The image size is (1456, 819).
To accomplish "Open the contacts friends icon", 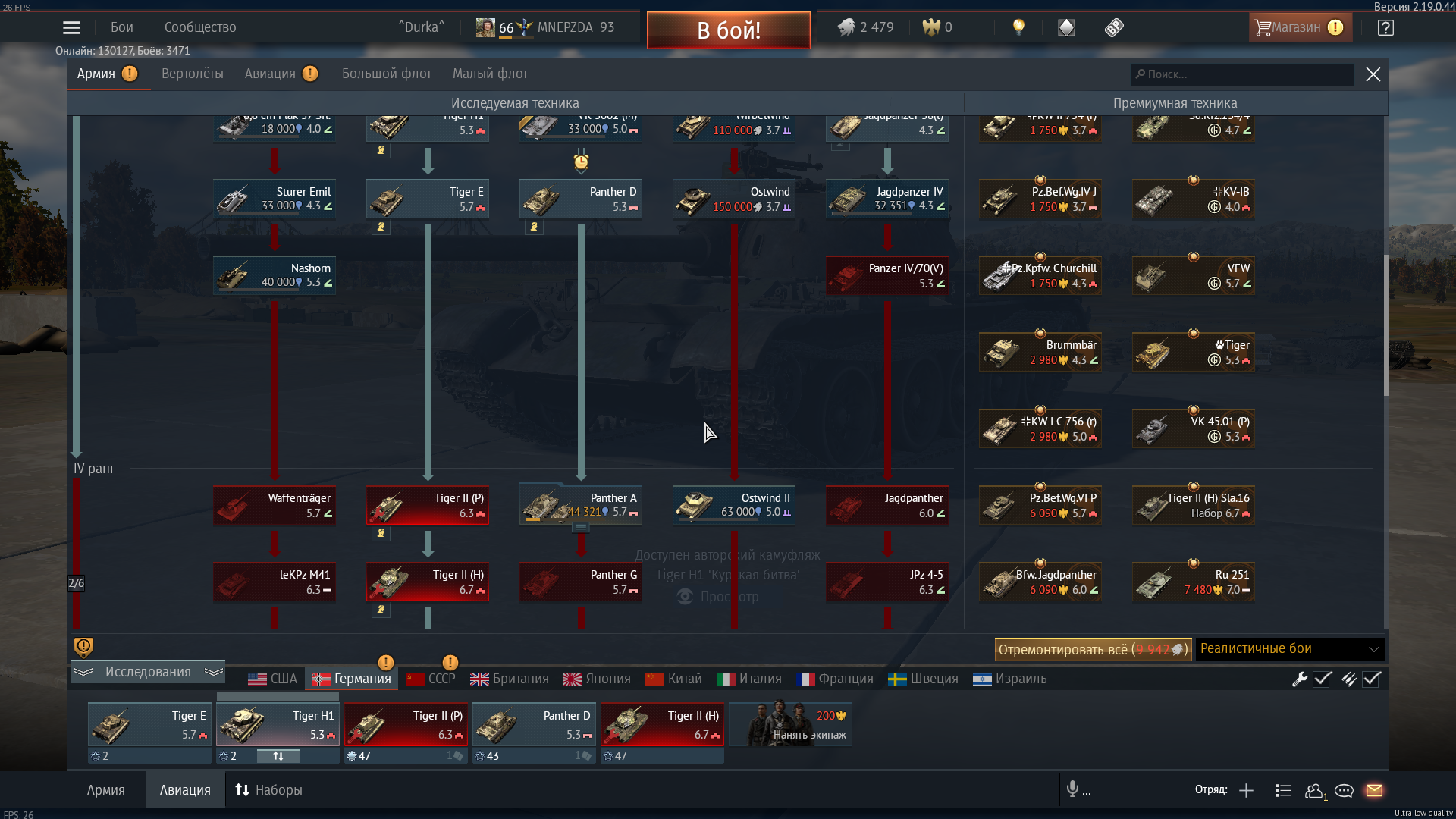I will [x=1316, y=791].
